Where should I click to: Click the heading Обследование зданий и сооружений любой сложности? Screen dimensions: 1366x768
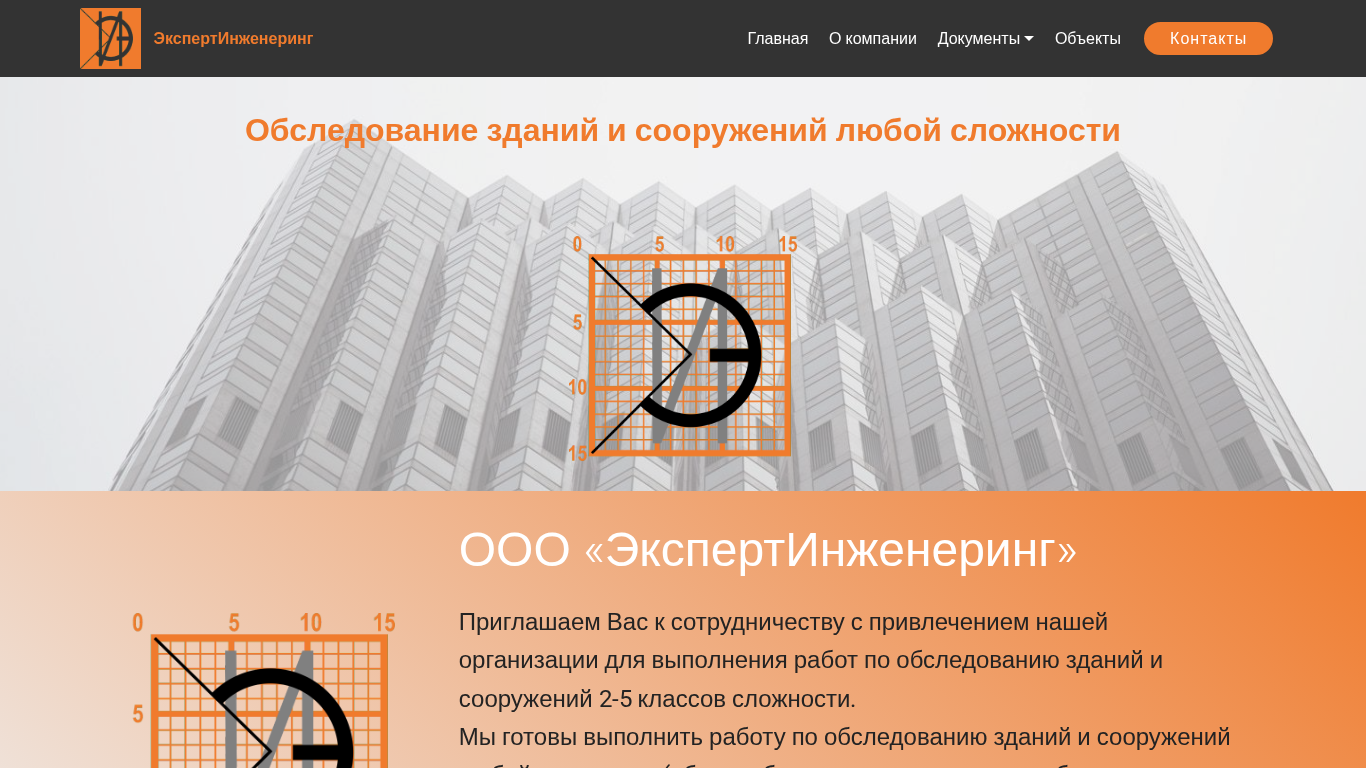coord(683,130)
